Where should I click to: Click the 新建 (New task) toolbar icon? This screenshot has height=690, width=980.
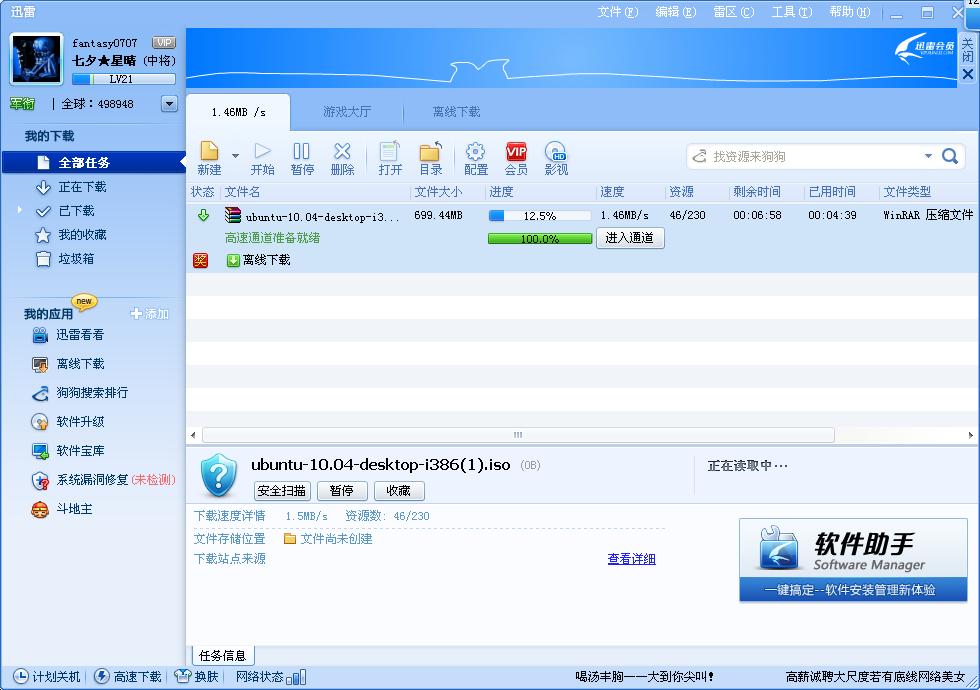209,158
